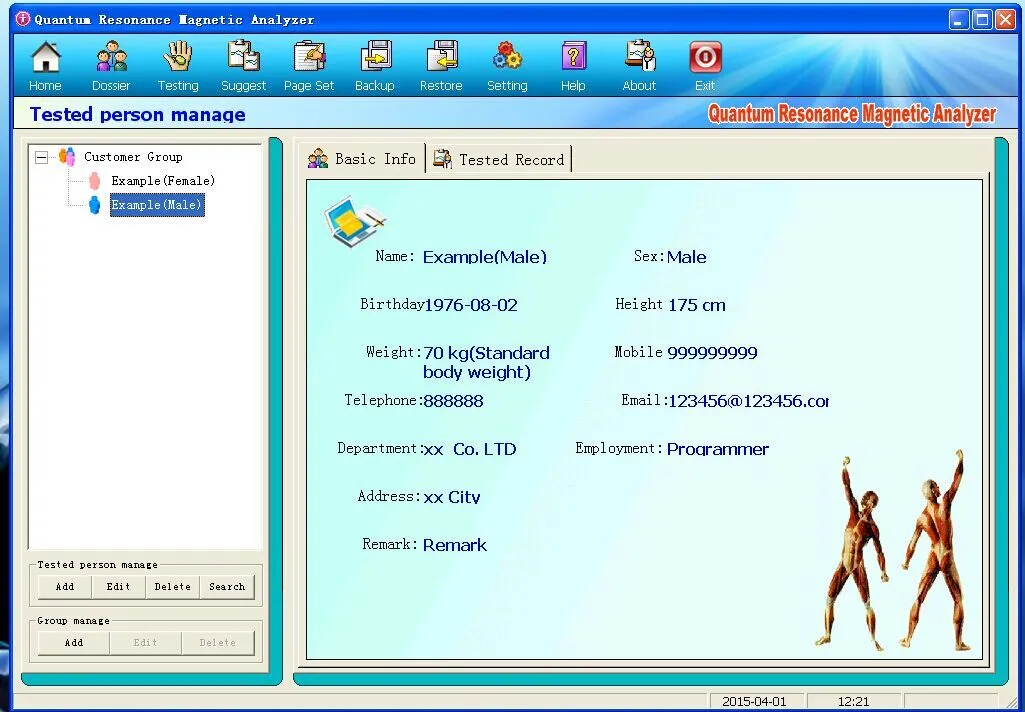Open the Suggest function

pos(243,63)
